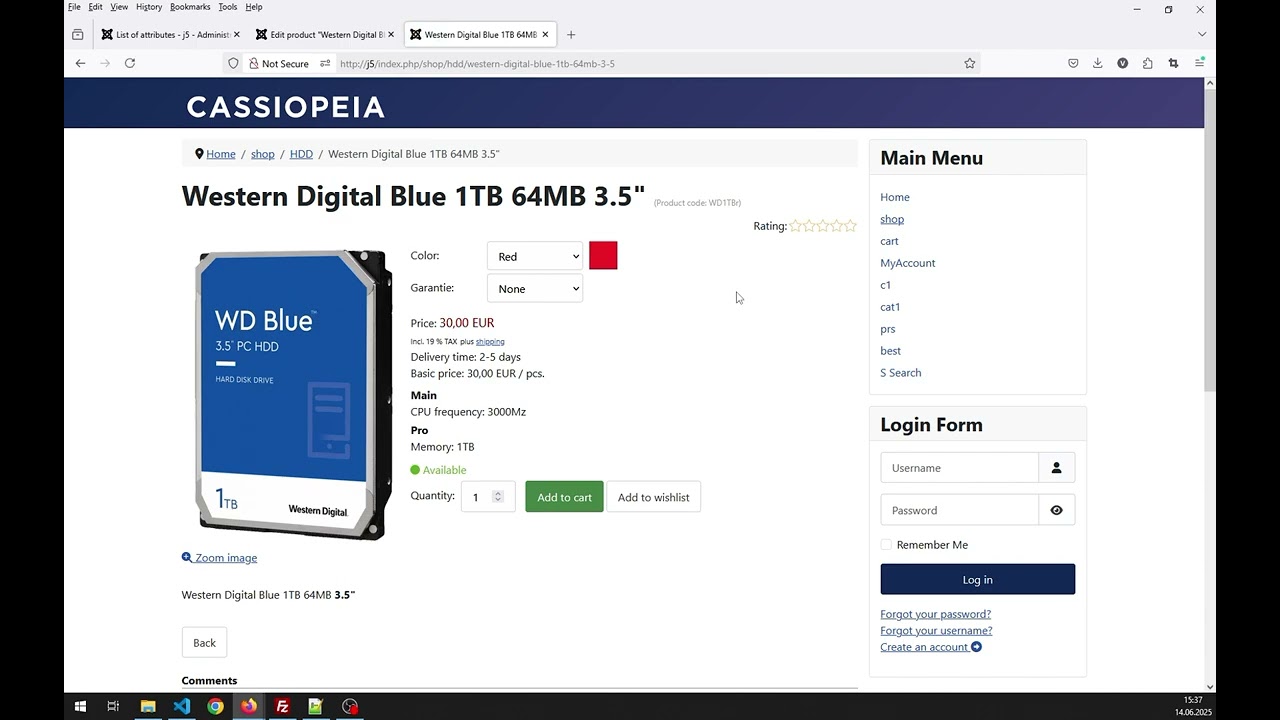
Task: List all tabs with the chevron button
Action: [x=1201, y=34]
